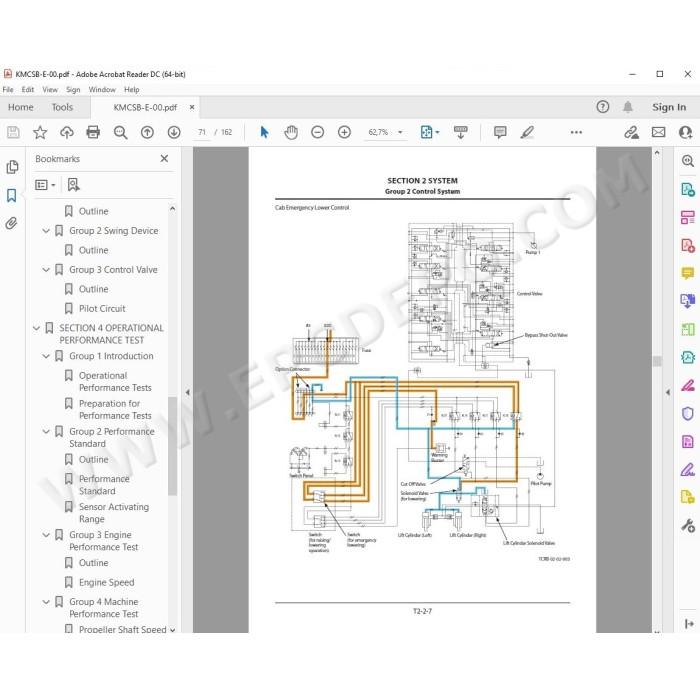Open the help question mark
Image resolution: width=700 pixels, height=700 pixels.
tap(603, 107)
